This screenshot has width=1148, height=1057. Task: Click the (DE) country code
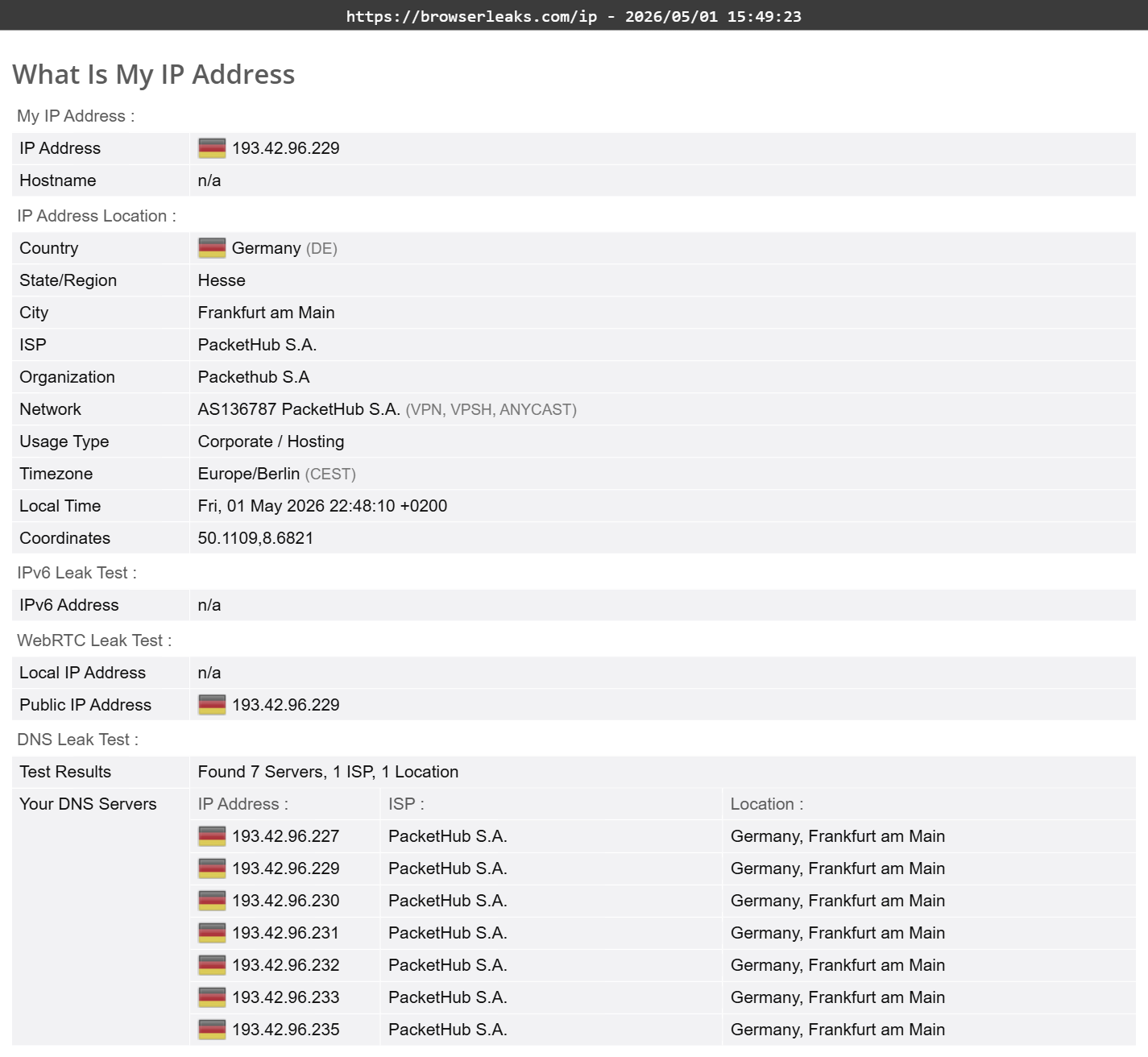pos(321,248)
